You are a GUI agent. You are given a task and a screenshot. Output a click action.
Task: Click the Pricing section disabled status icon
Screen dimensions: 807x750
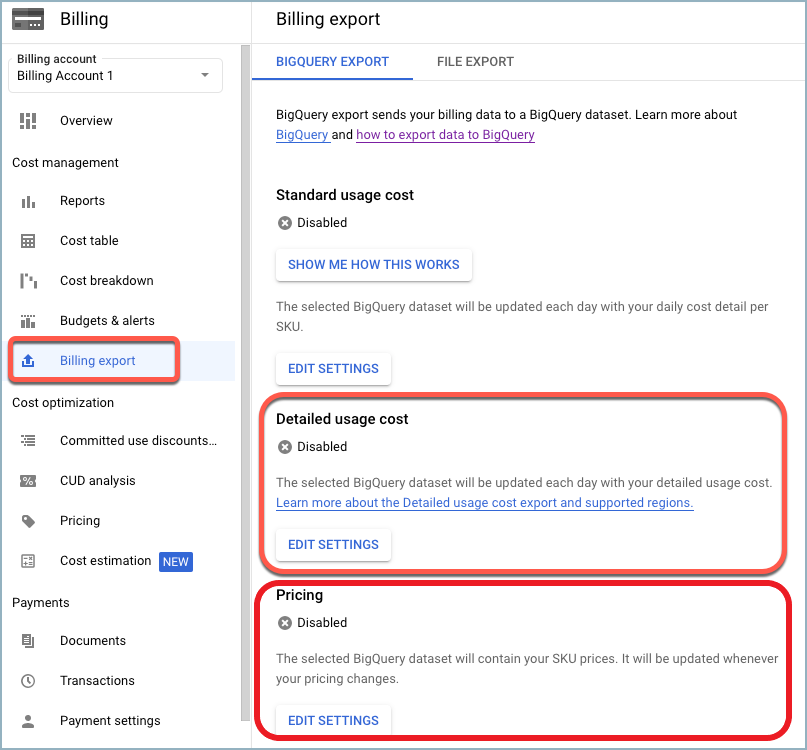coord(285,623)
